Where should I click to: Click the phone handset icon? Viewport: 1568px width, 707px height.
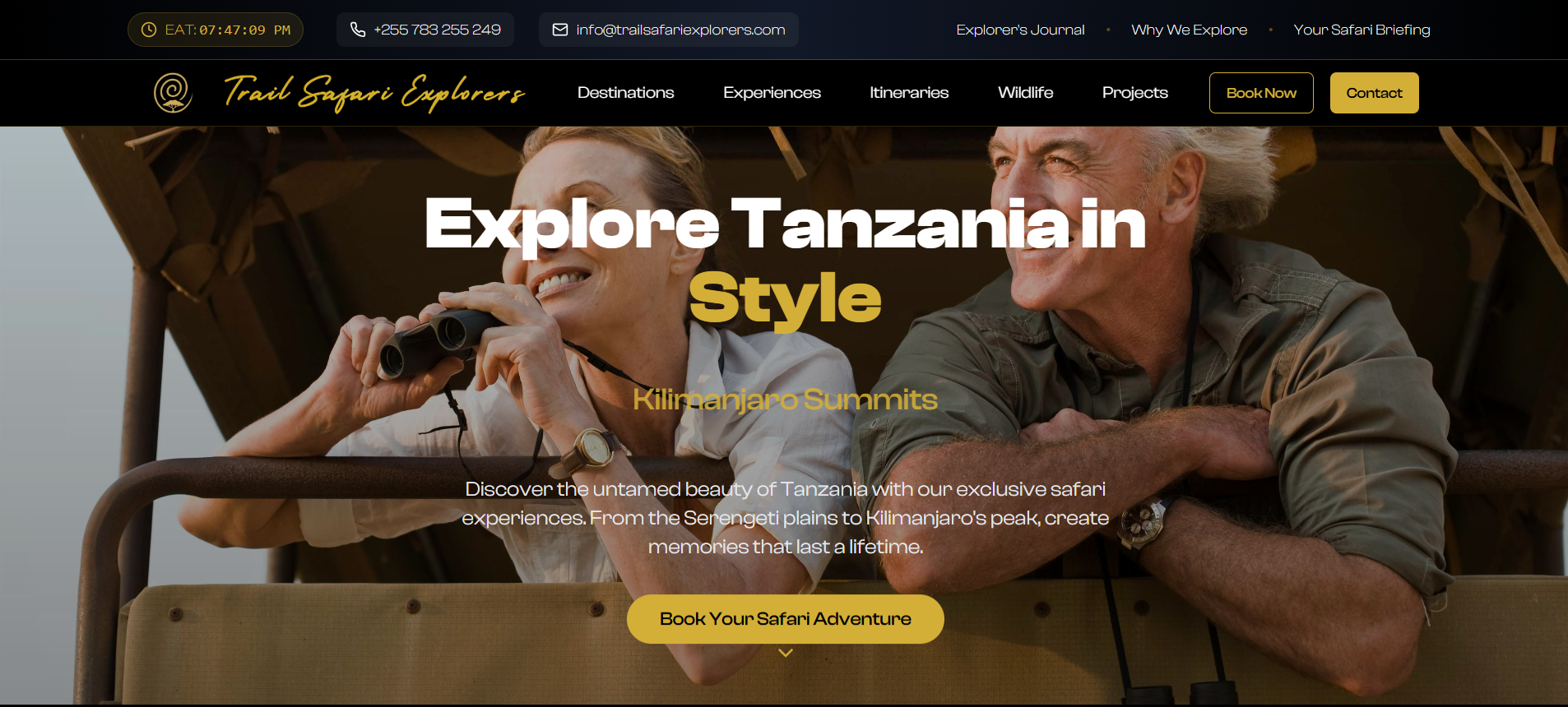tap(358, 30)
